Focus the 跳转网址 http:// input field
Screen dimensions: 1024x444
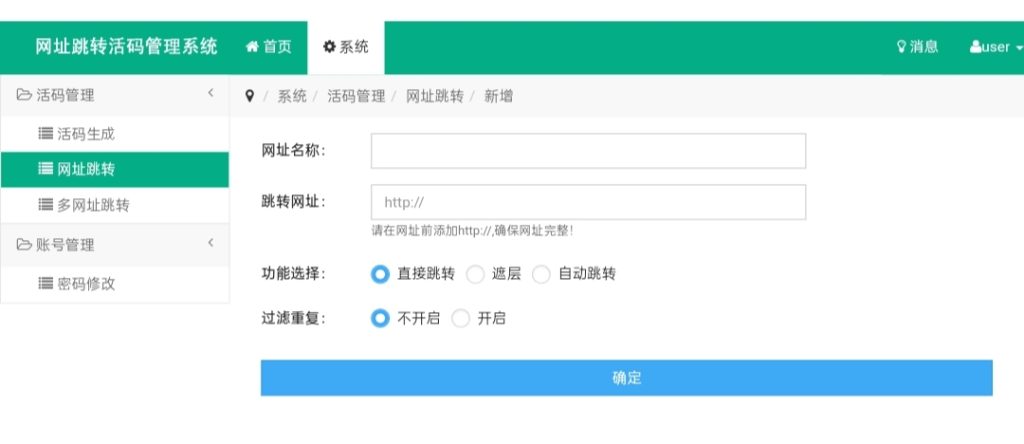588,202
